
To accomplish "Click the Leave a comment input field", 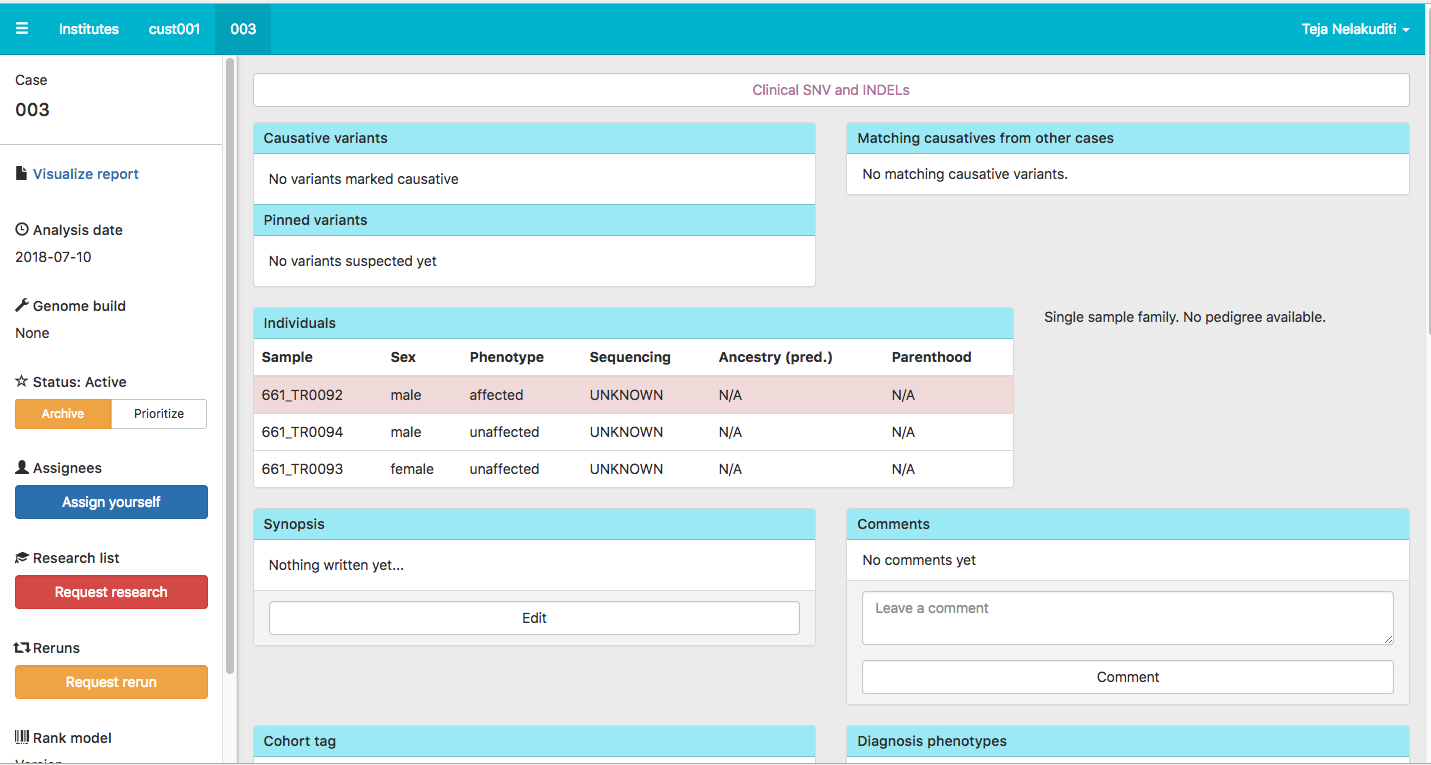I will [x=1127, y=617].
